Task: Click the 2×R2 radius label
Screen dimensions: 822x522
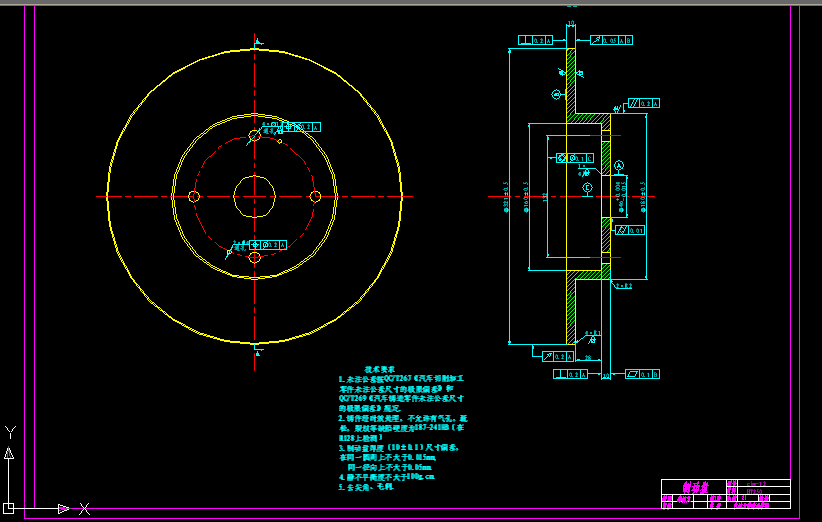Action: click(624, 286)
